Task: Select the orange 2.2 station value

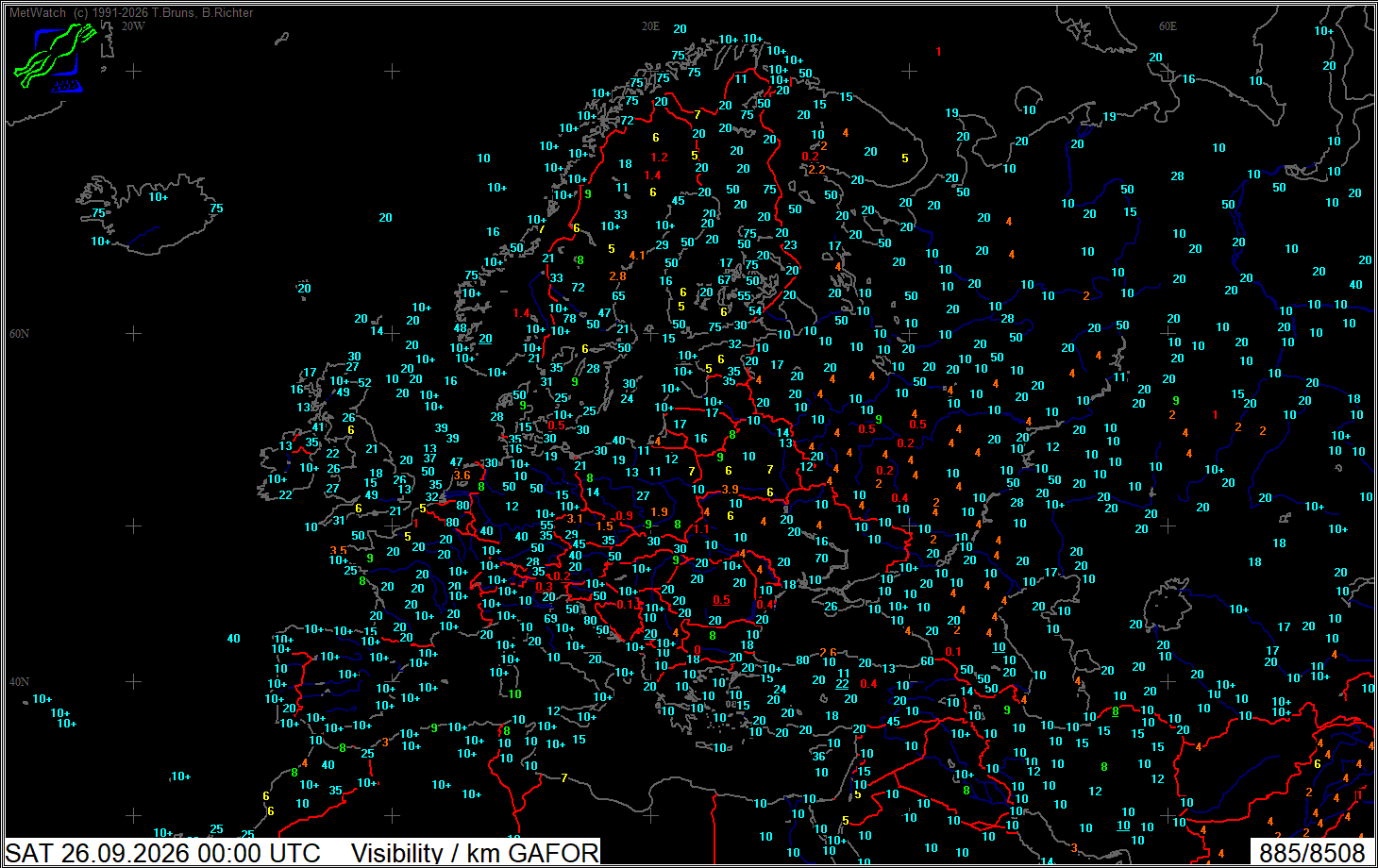Action: pos(816,170)
